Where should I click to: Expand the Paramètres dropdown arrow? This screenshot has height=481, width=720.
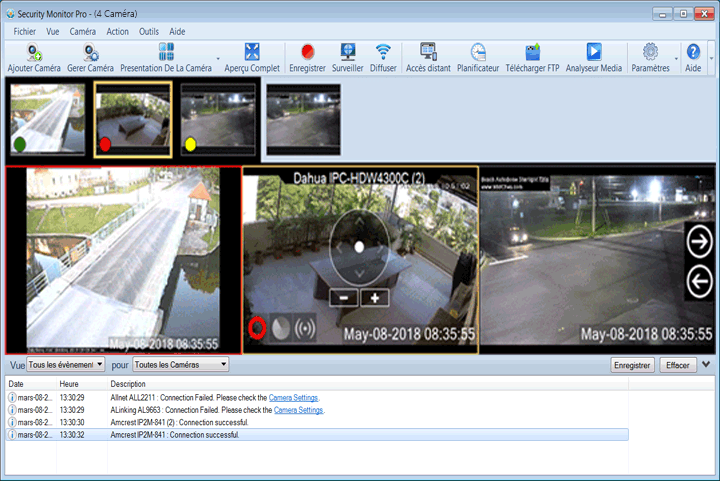(677, 58)
